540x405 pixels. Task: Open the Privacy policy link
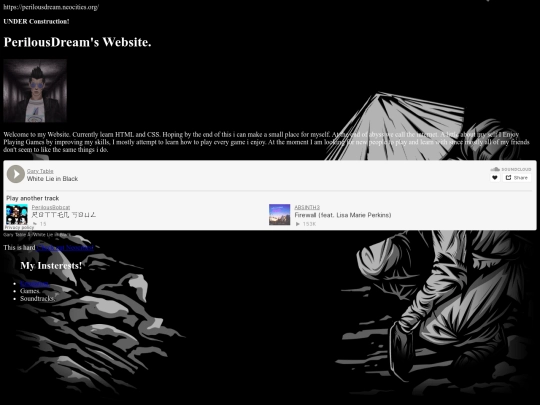[19, 227]
